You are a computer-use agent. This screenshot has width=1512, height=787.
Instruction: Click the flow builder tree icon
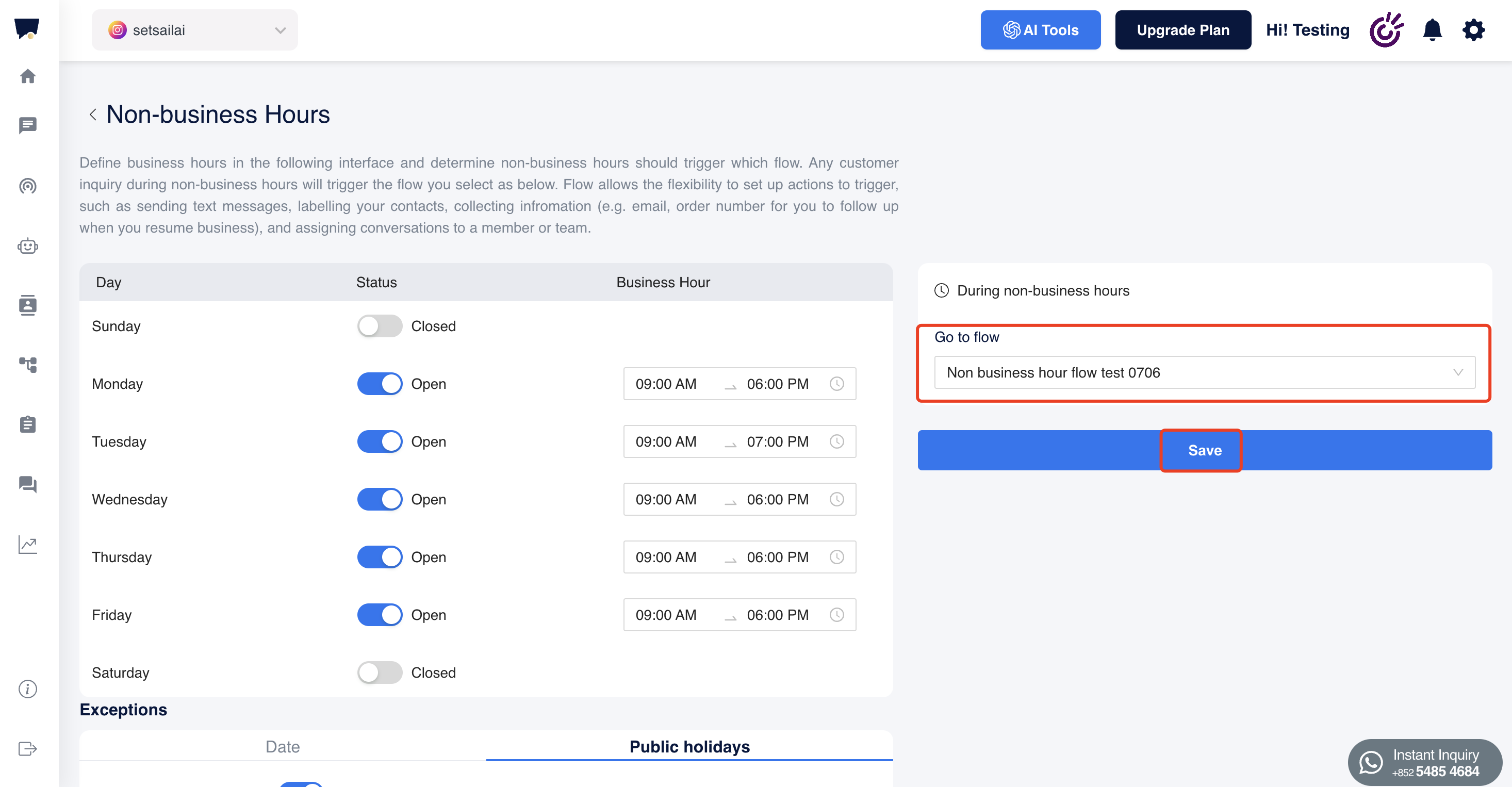[x=27, y=365]
